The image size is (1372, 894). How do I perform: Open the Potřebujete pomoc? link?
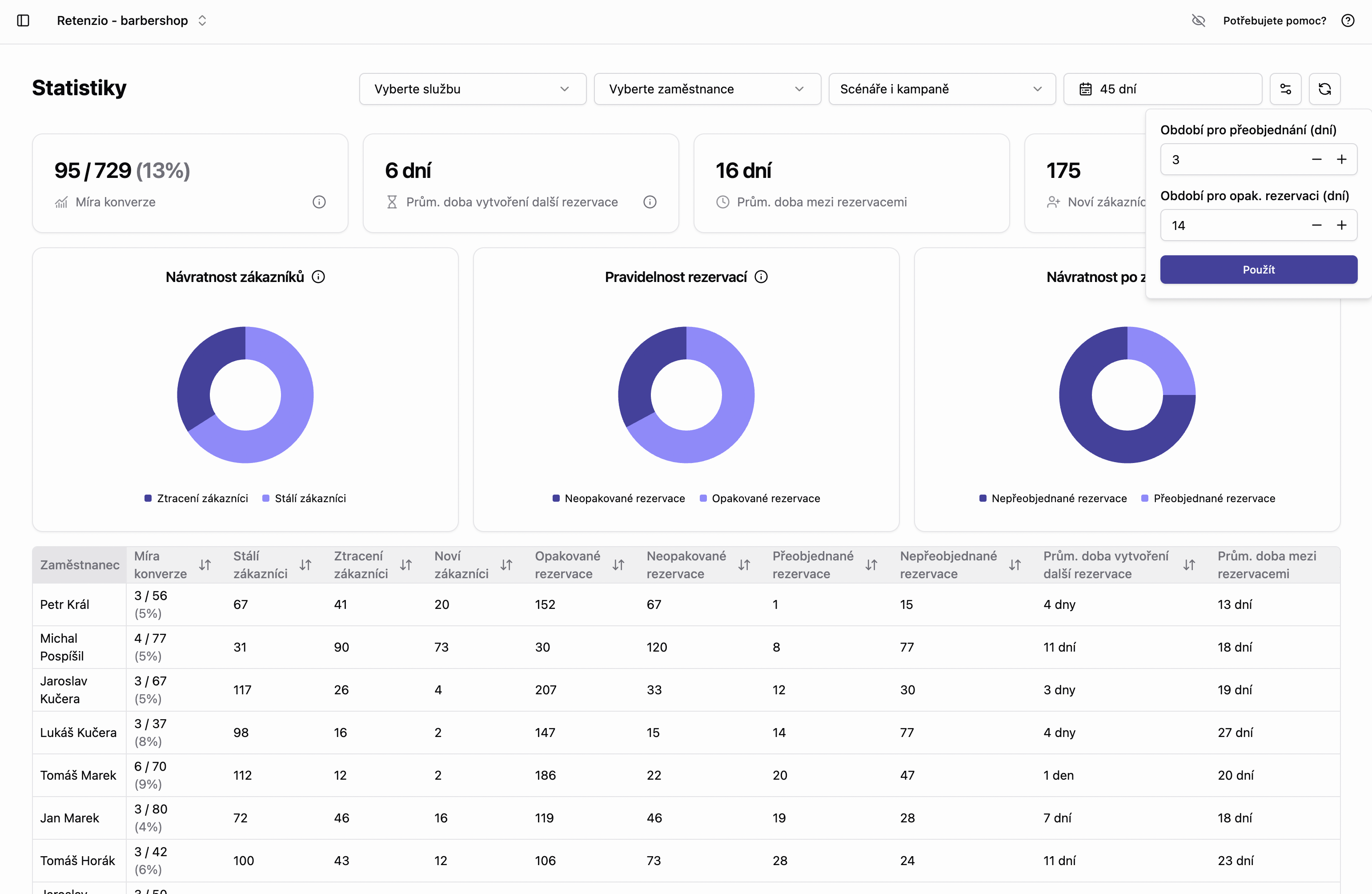click(x=1274, y=20)
